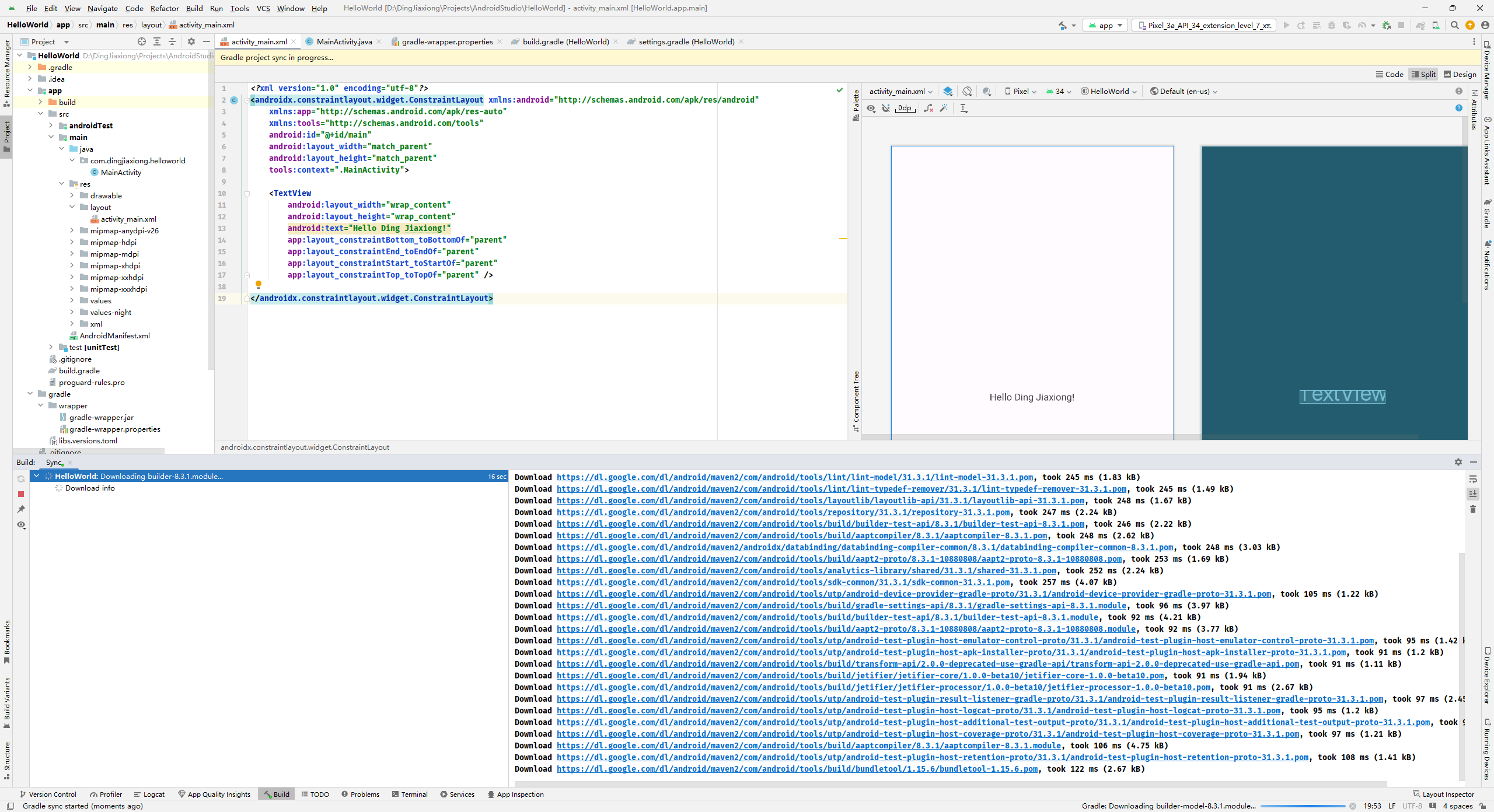Switch to build.gradle (HelloWorld) tab
Viewport: 1494px width, 812px height.
point(565,41)
